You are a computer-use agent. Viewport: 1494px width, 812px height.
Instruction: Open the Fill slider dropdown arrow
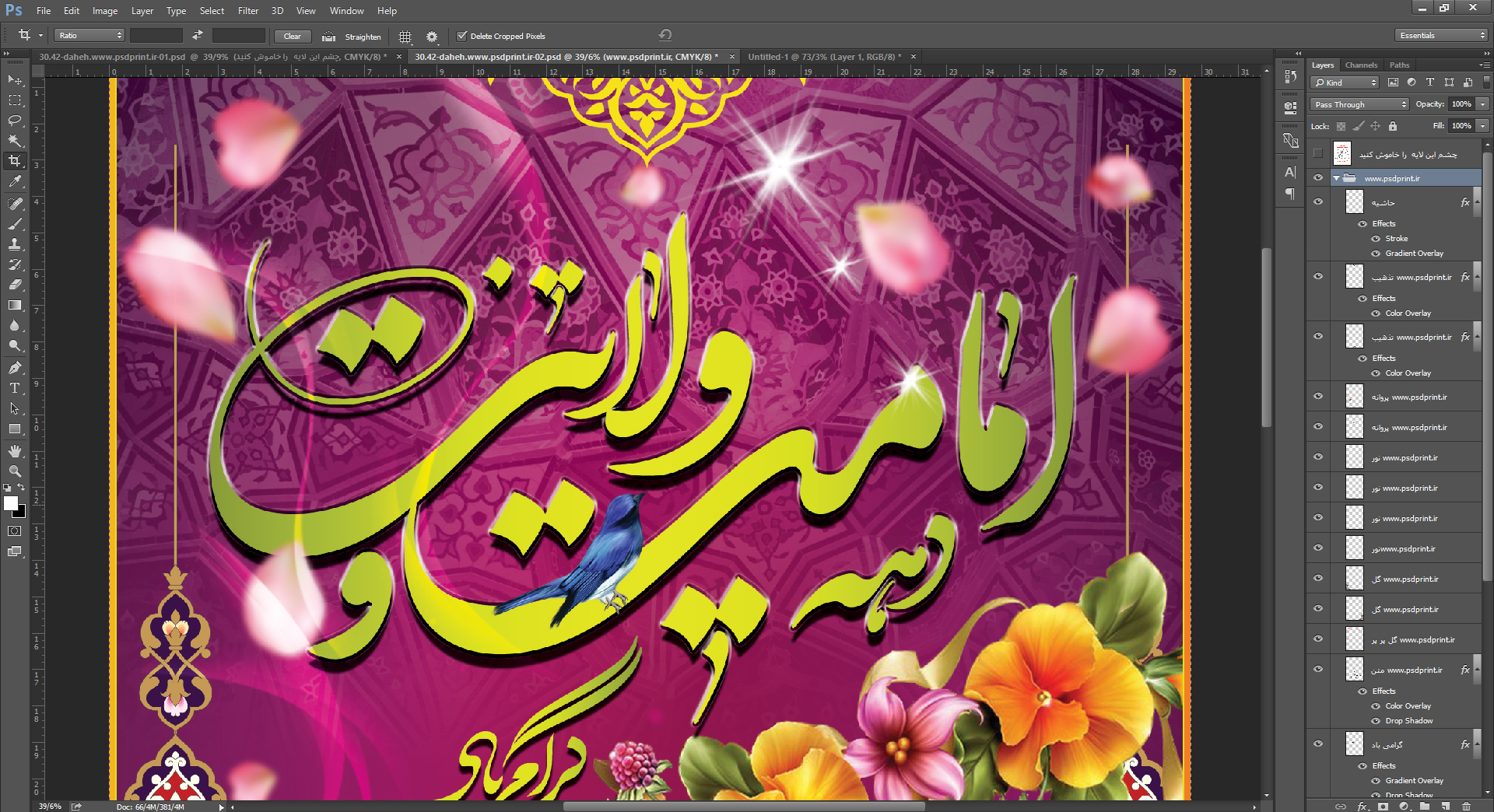(1483, 126)
